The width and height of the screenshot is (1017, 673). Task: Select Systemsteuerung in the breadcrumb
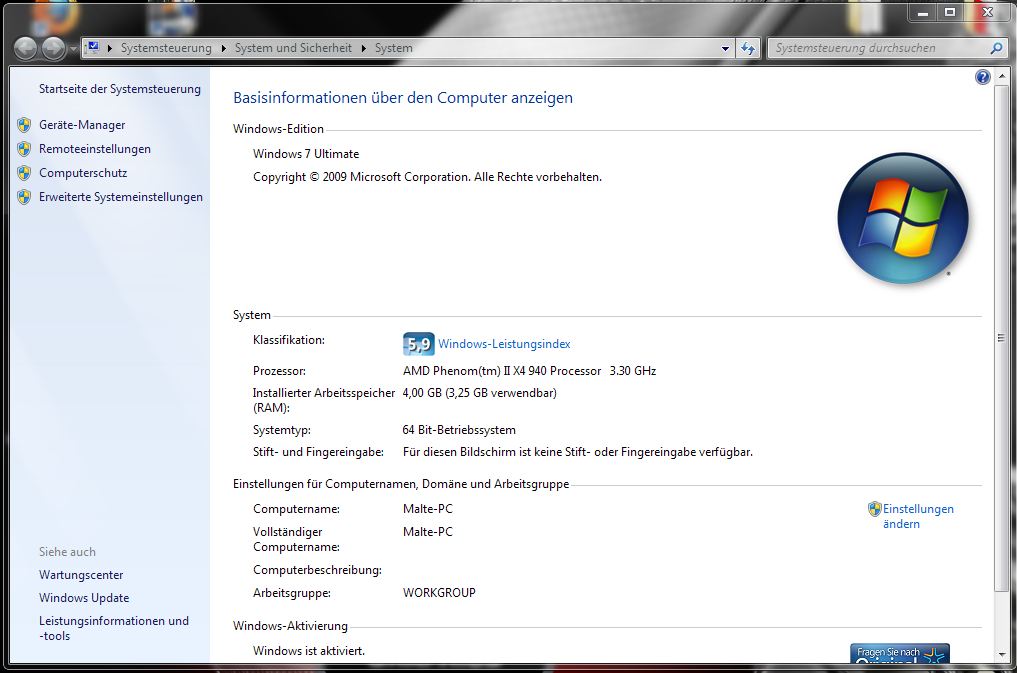(166, 48)
